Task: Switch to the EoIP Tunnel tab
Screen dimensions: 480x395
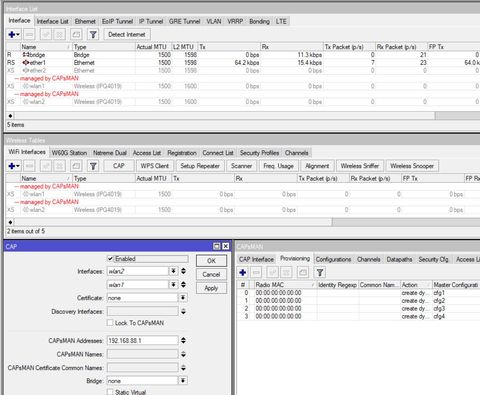Action: 117,21
